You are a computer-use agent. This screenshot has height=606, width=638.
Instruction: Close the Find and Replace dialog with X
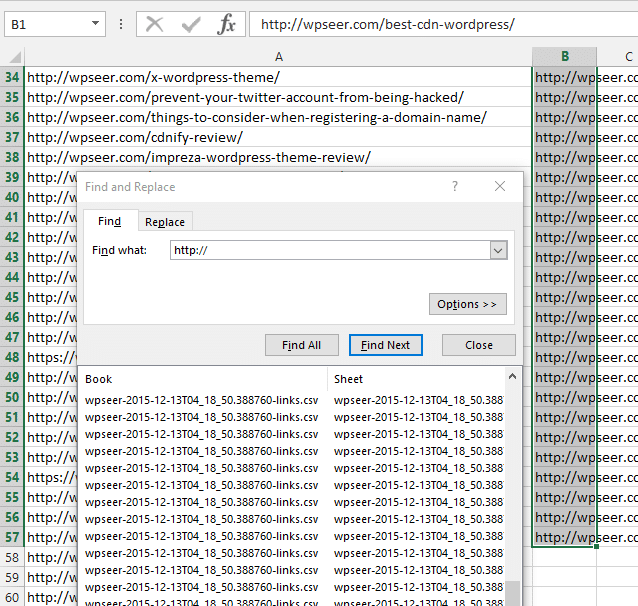(500, 186)
